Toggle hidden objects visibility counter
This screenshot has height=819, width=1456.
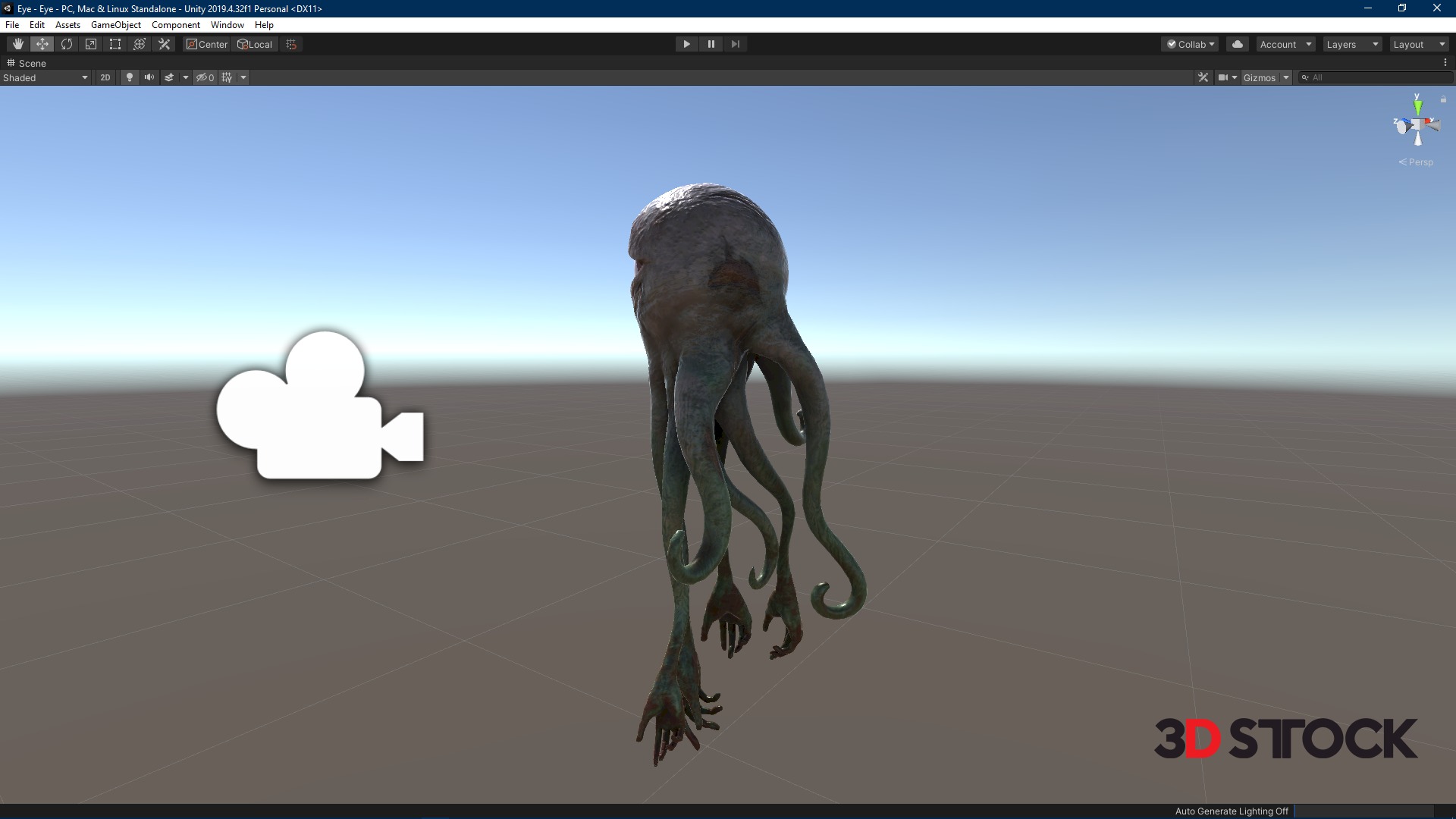[205, 77]
